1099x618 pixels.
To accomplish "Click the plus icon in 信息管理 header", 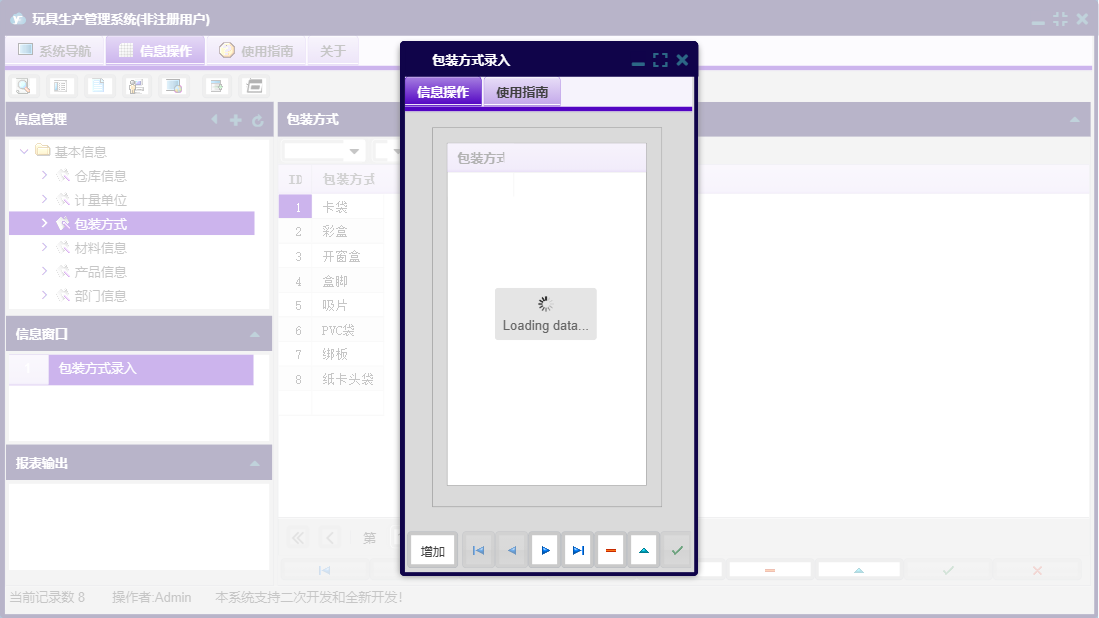I will point(236,121).
